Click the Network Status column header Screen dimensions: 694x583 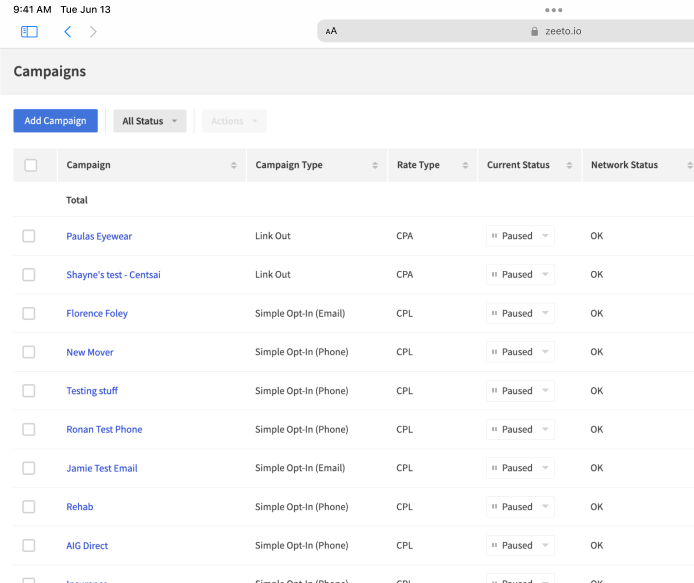pos(624,165)
